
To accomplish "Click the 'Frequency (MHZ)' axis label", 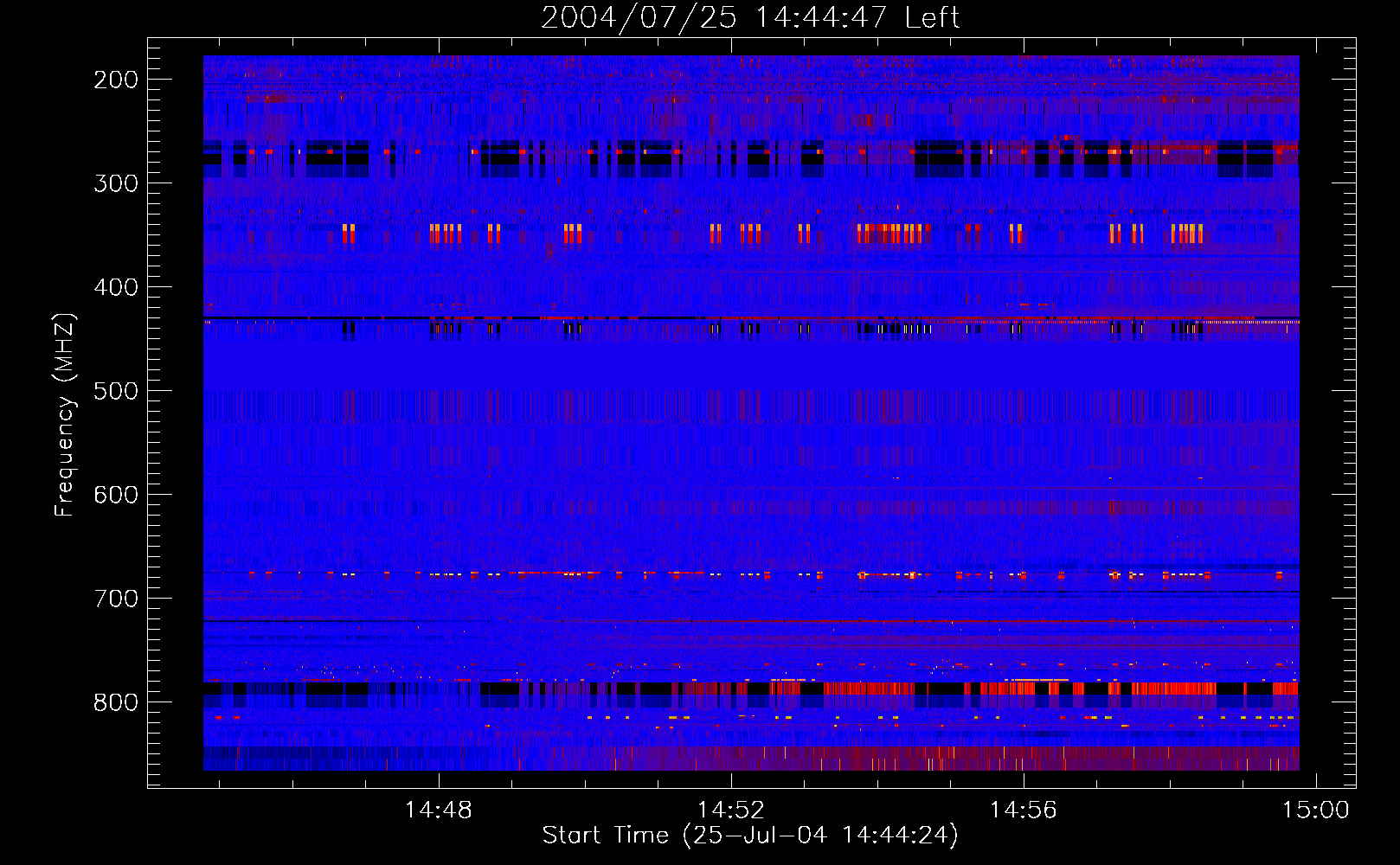I will (66, 414).
